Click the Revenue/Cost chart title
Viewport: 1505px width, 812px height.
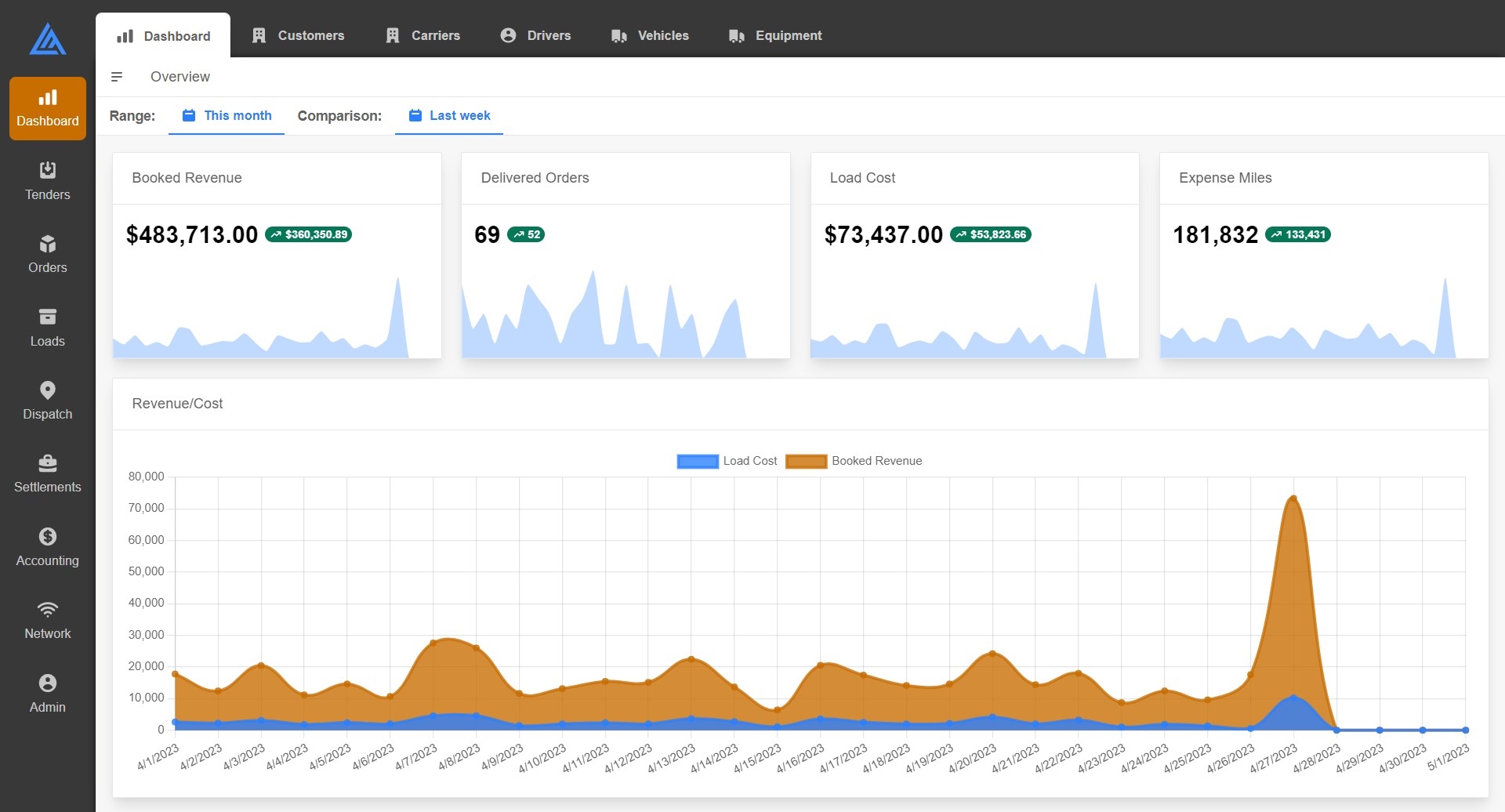[x=177, y=404]
